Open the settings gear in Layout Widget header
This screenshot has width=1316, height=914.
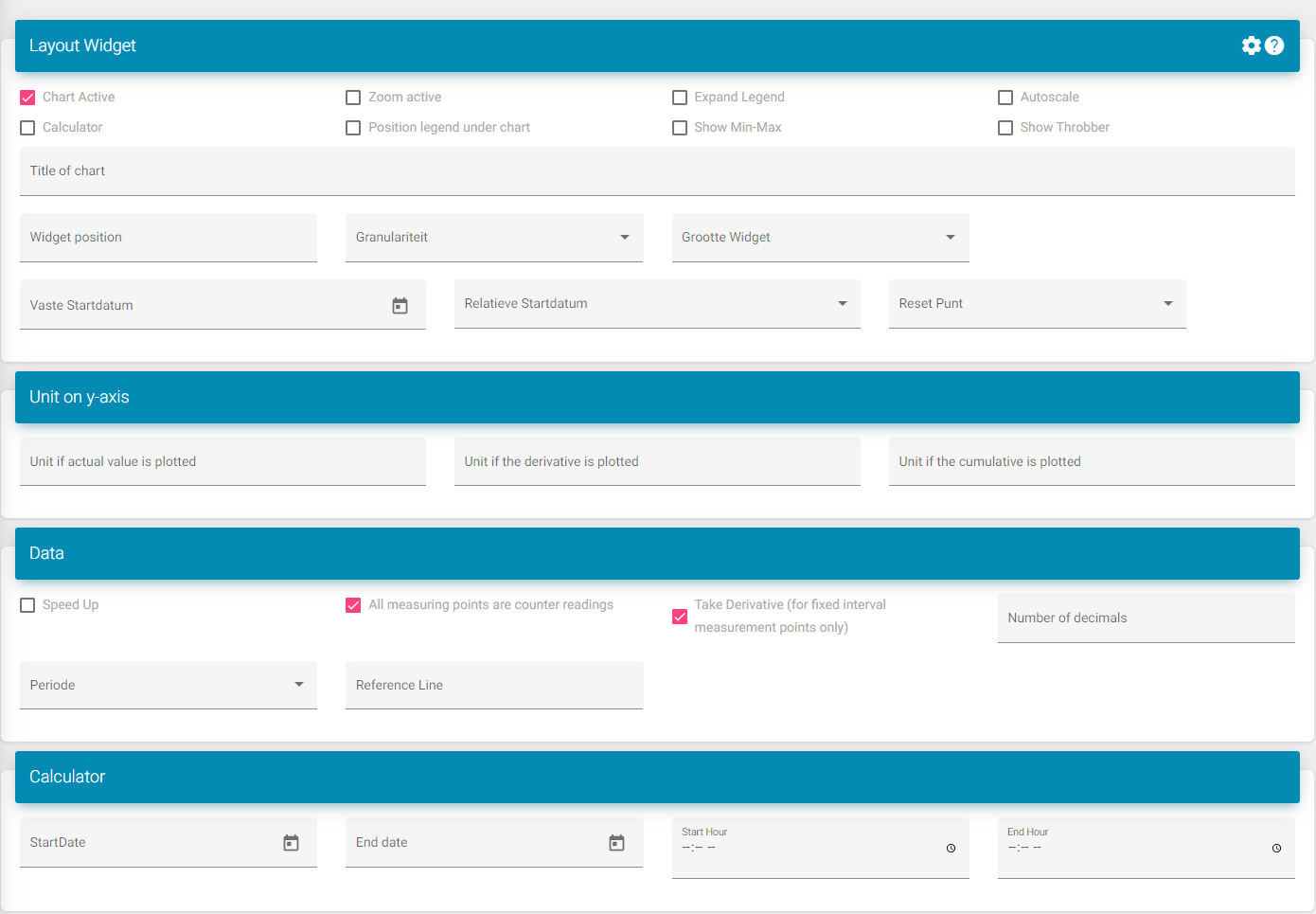pos(1251,45)
